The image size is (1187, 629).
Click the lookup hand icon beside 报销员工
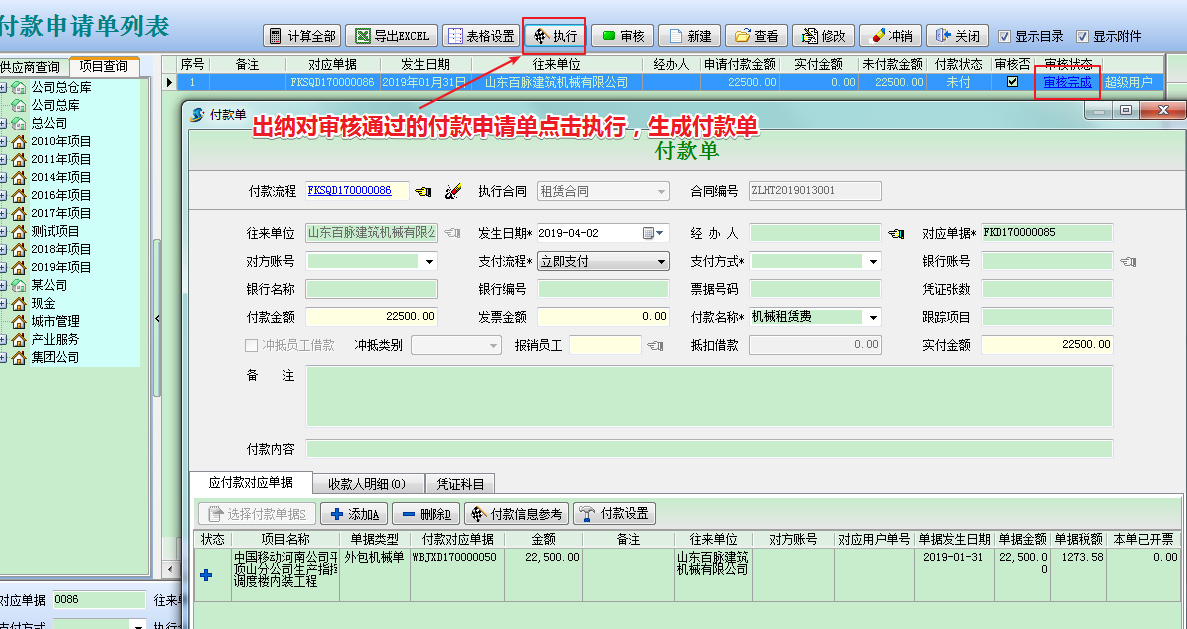656,346
